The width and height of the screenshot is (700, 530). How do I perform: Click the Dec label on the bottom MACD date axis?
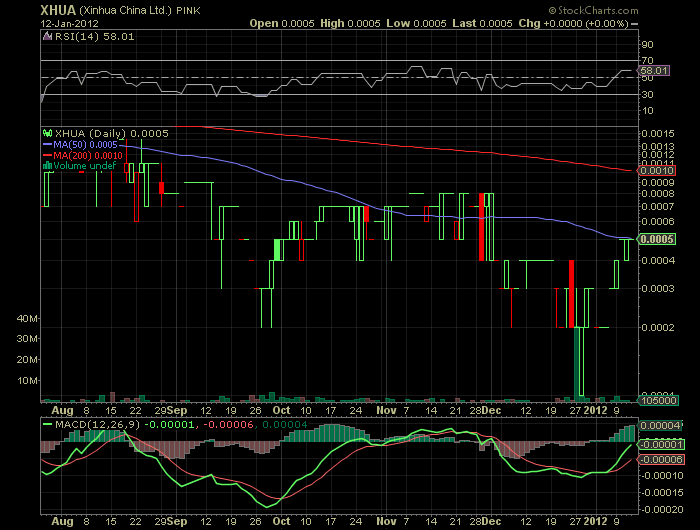[491, 521]
